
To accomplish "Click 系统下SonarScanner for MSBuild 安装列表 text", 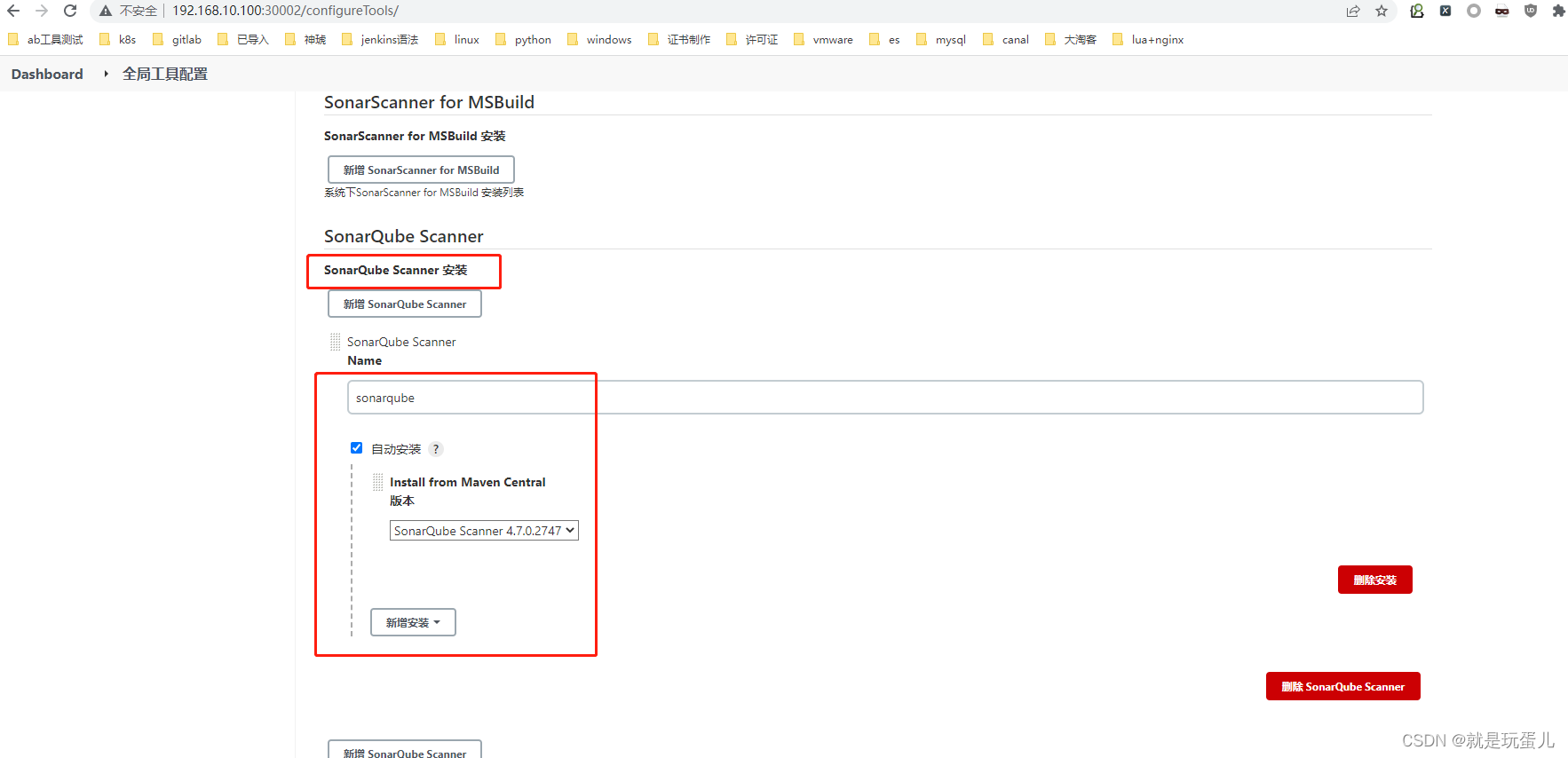I will point(424,193).
